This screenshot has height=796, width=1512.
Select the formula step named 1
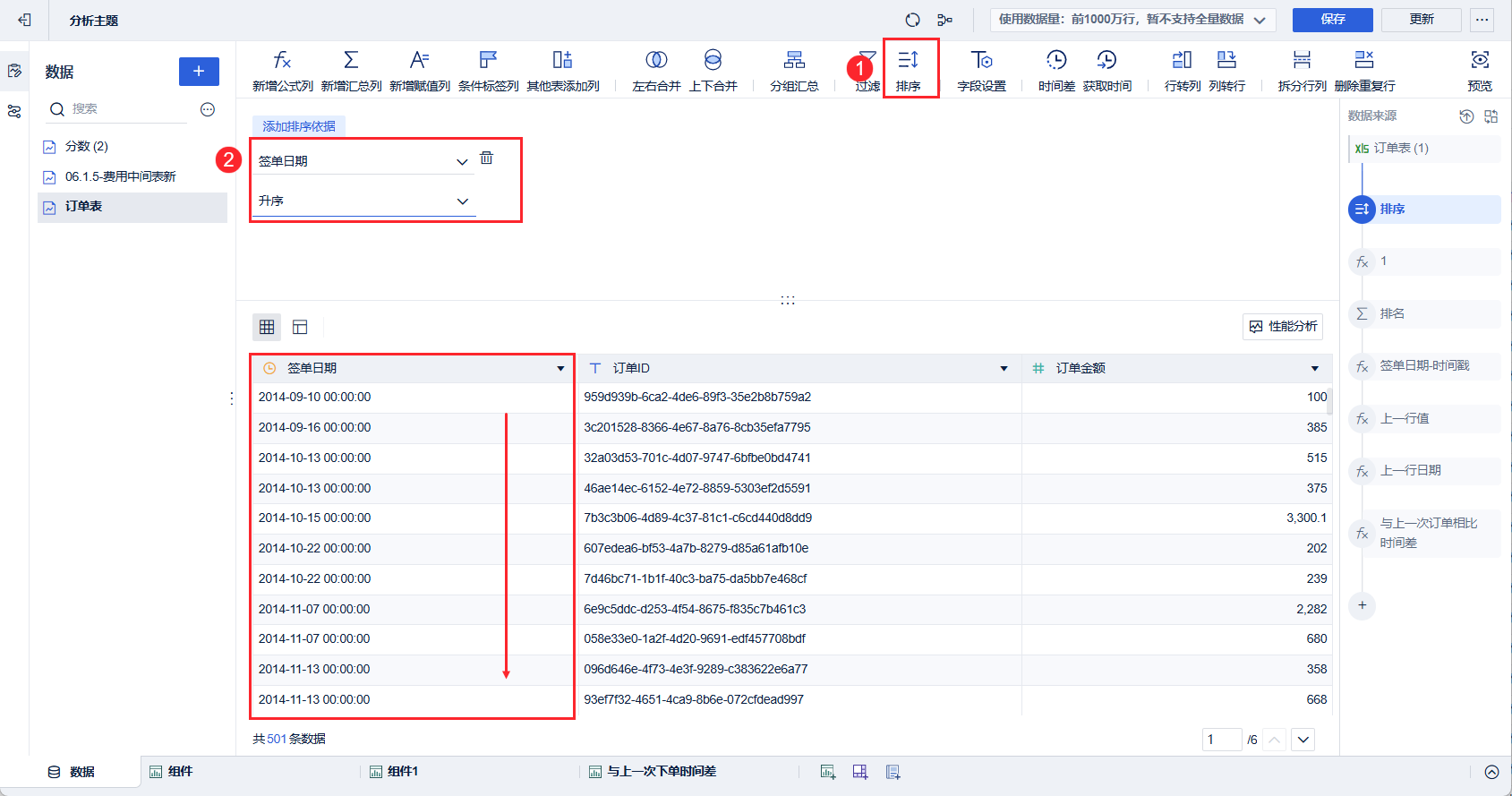1426,261
